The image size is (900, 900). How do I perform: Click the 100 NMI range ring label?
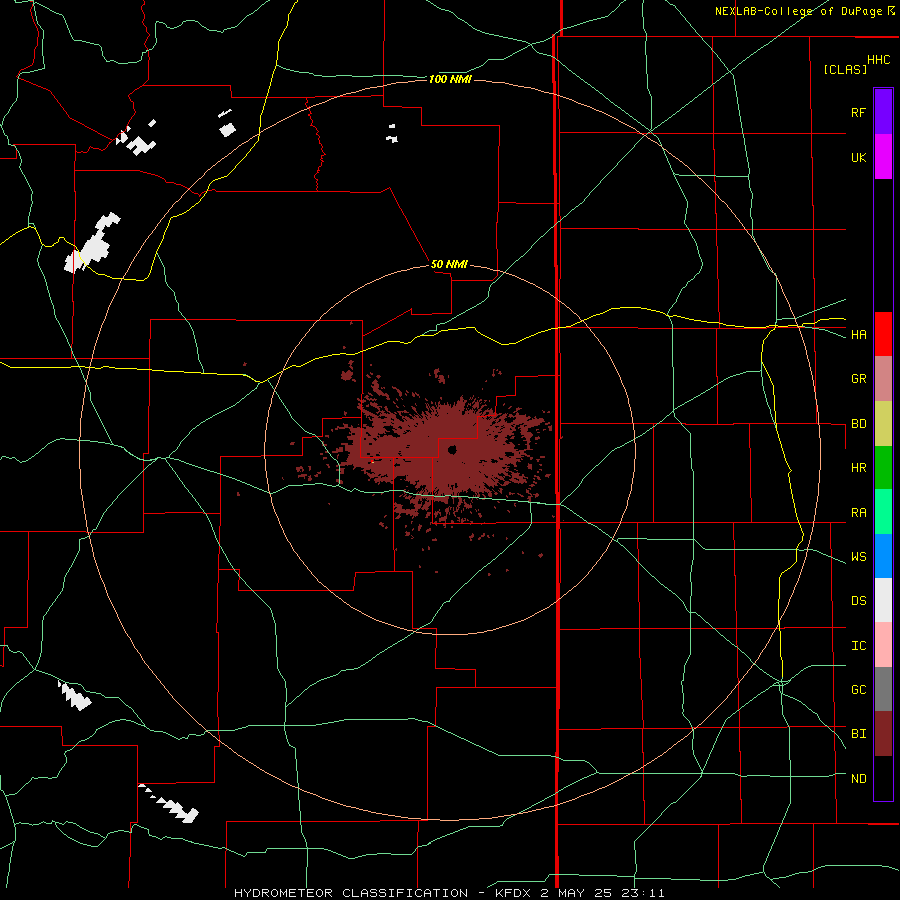click(x=450, y=79)
